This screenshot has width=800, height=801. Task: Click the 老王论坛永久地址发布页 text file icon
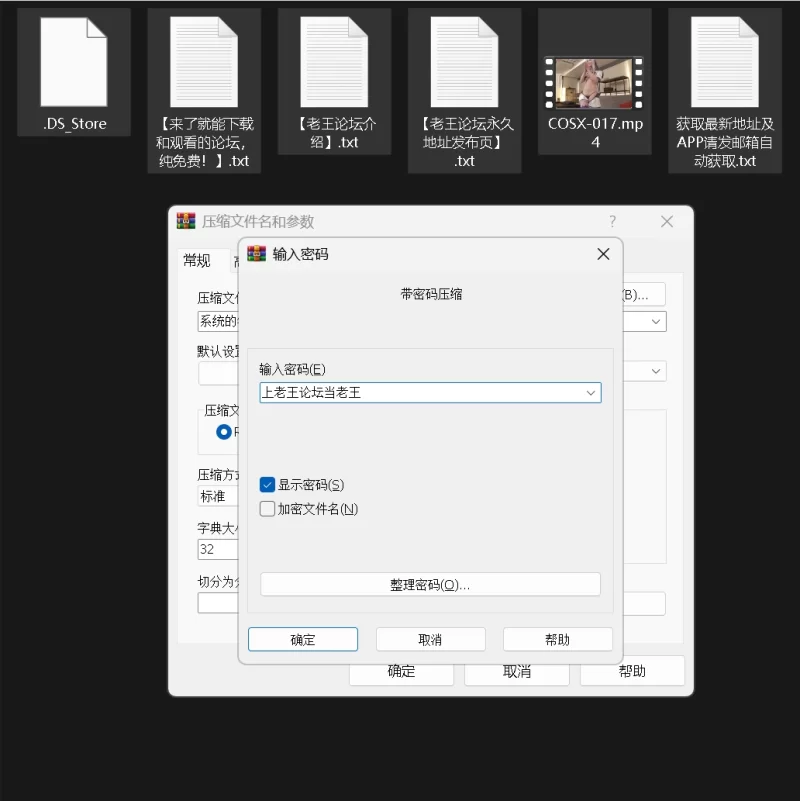[464, 62]
